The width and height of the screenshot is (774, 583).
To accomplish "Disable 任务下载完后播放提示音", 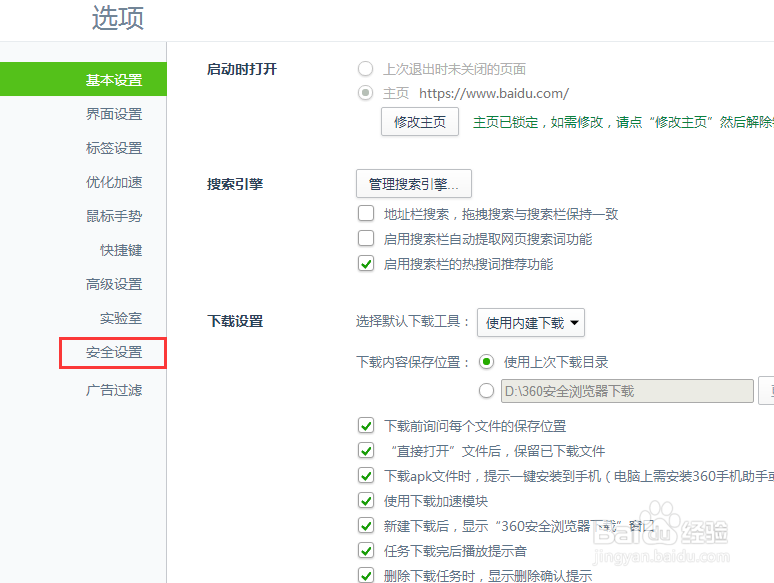I will click(x=366, y=550).
